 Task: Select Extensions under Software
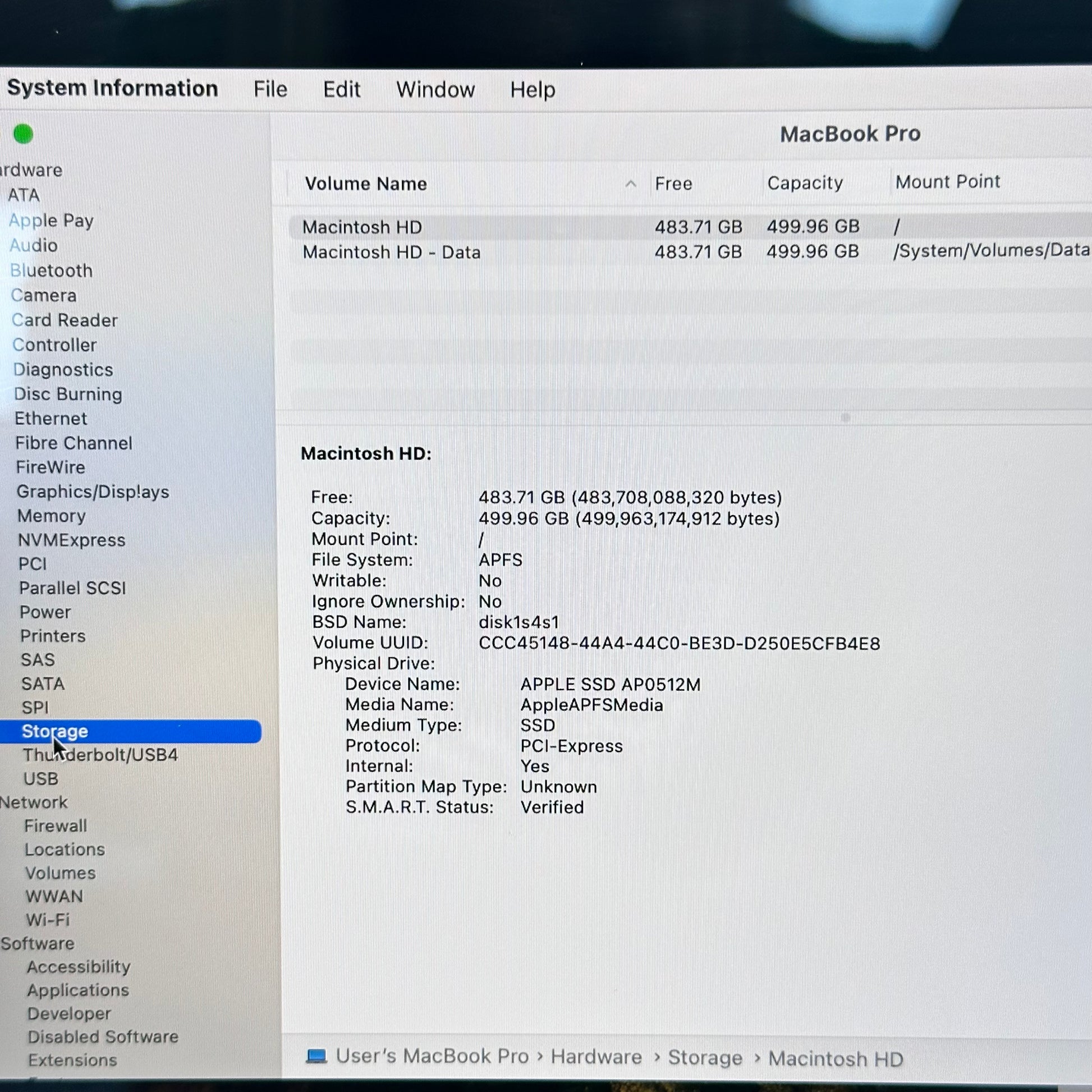(x=73, y=1060)
